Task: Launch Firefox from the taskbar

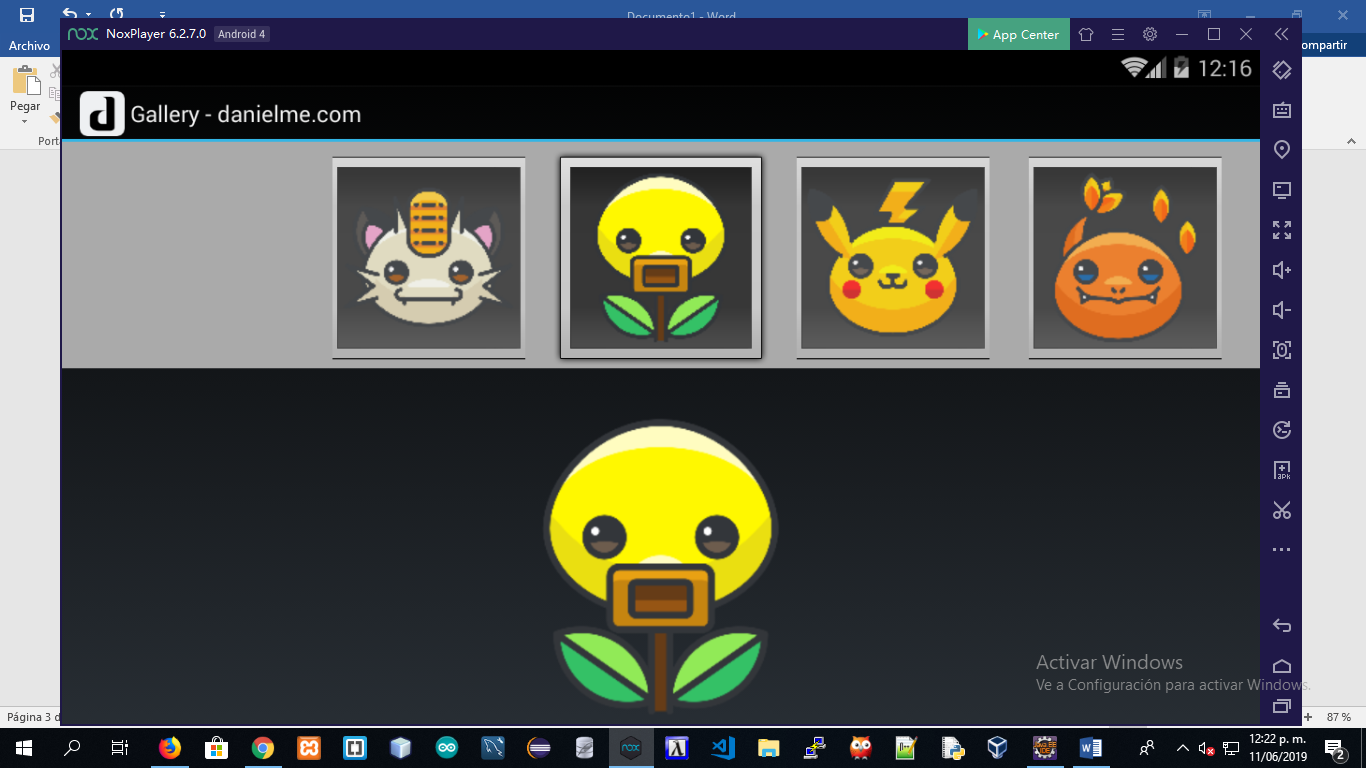Action: pyautogui.click(x=170, y=747)
